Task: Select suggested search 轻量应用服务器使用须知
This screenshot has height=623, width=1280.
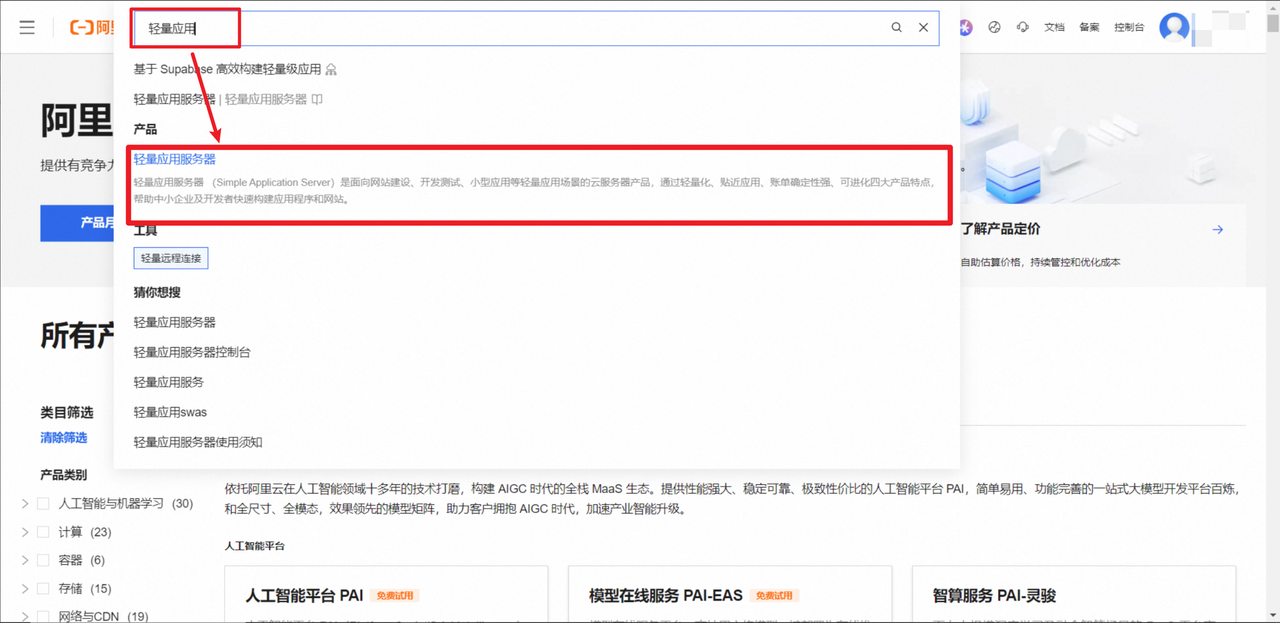Action: tap(198, 442)
